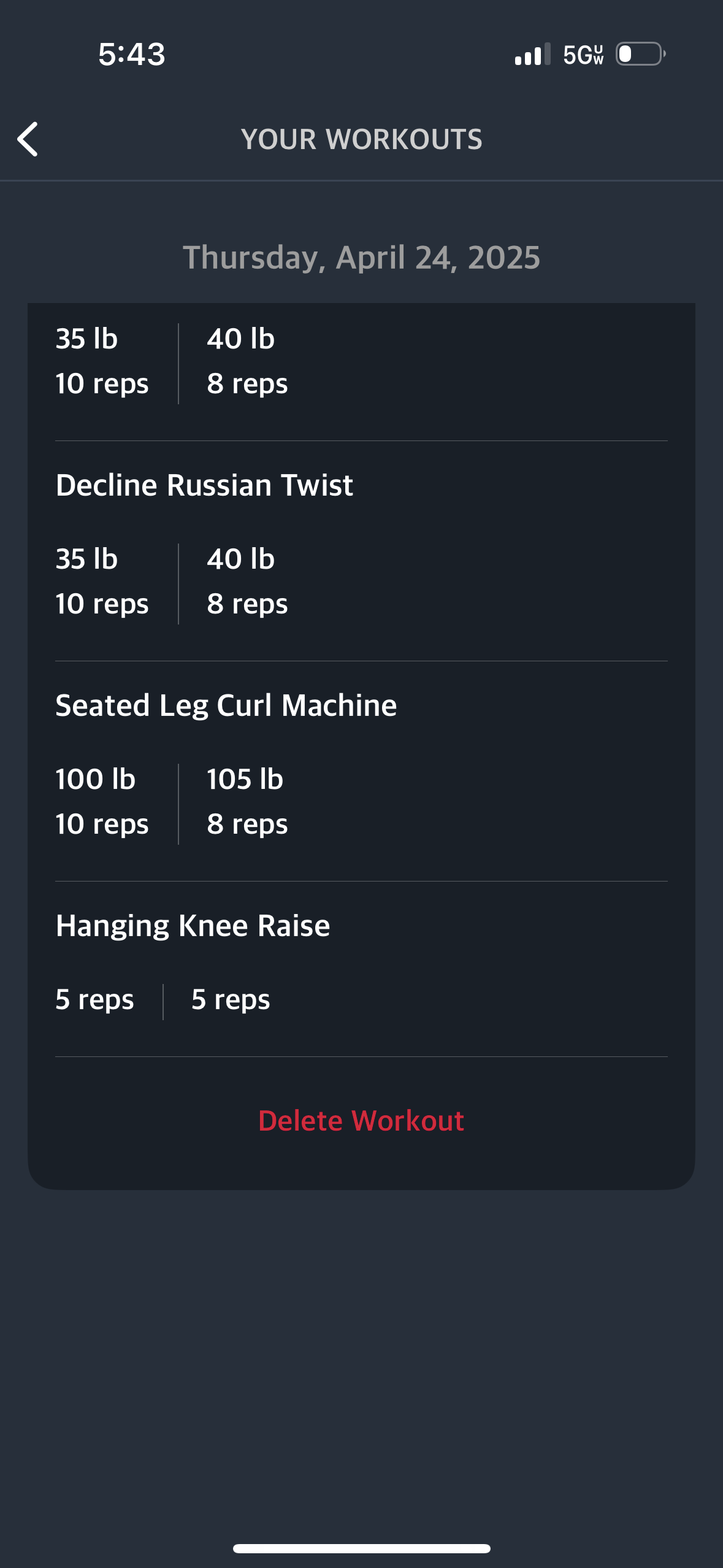The height and width of the screenshot is (1568, 723).
Task: Open the Decline Russian Twist exercise
Action: click(204, 485)
